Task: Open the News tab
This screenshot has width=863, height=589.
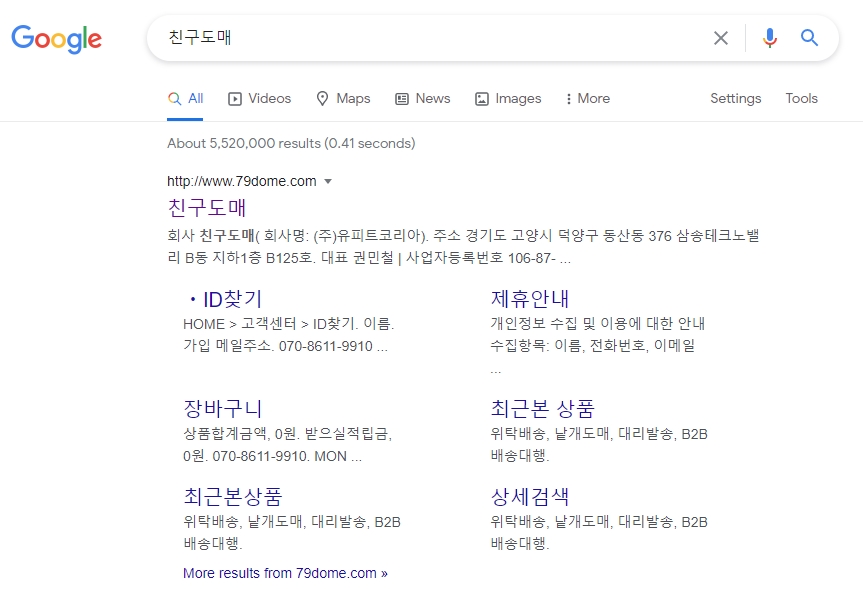Action: tap(423, 99)
